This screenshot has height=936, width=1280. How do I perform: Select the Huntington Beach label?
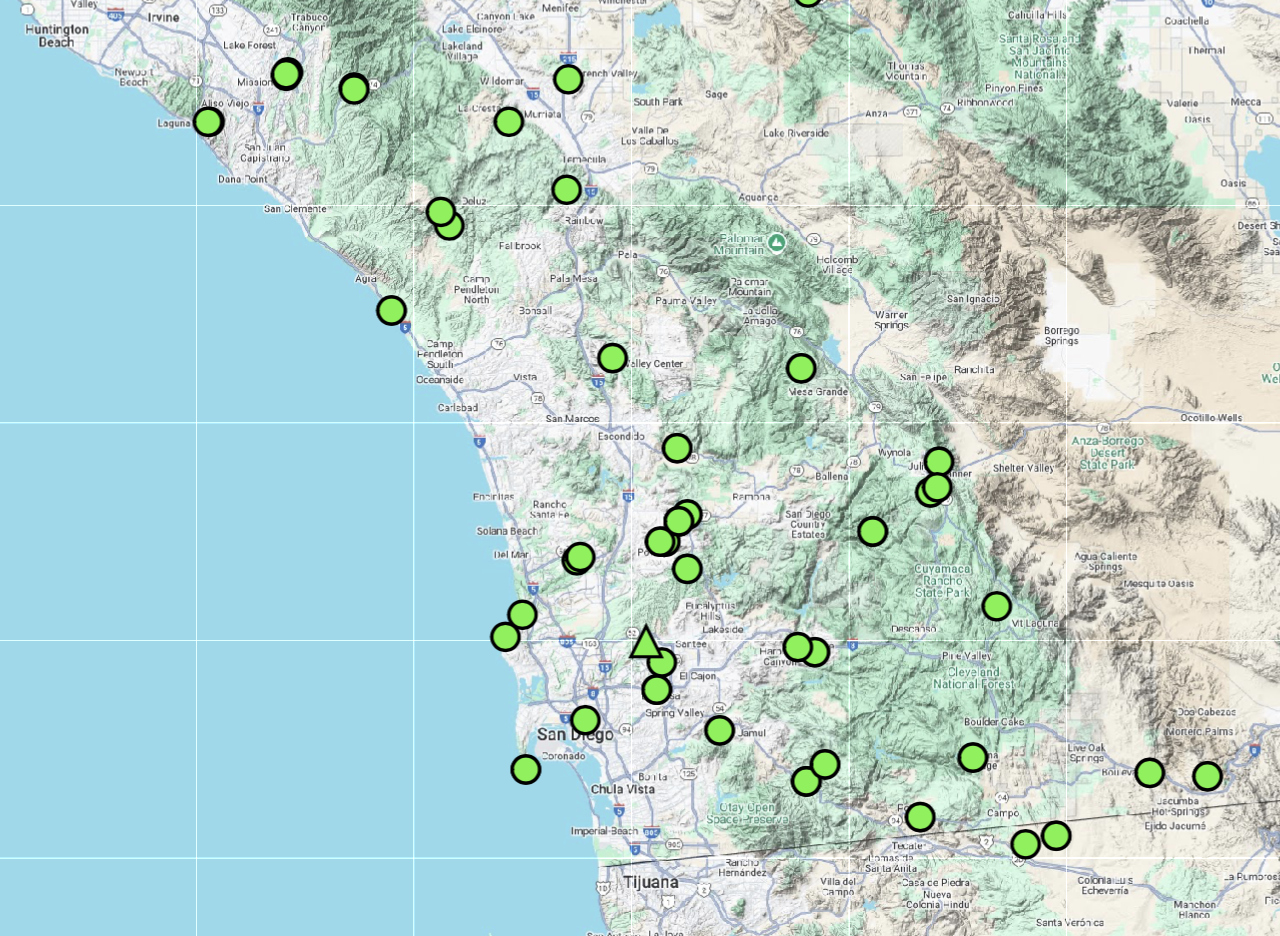coord(57,35)
